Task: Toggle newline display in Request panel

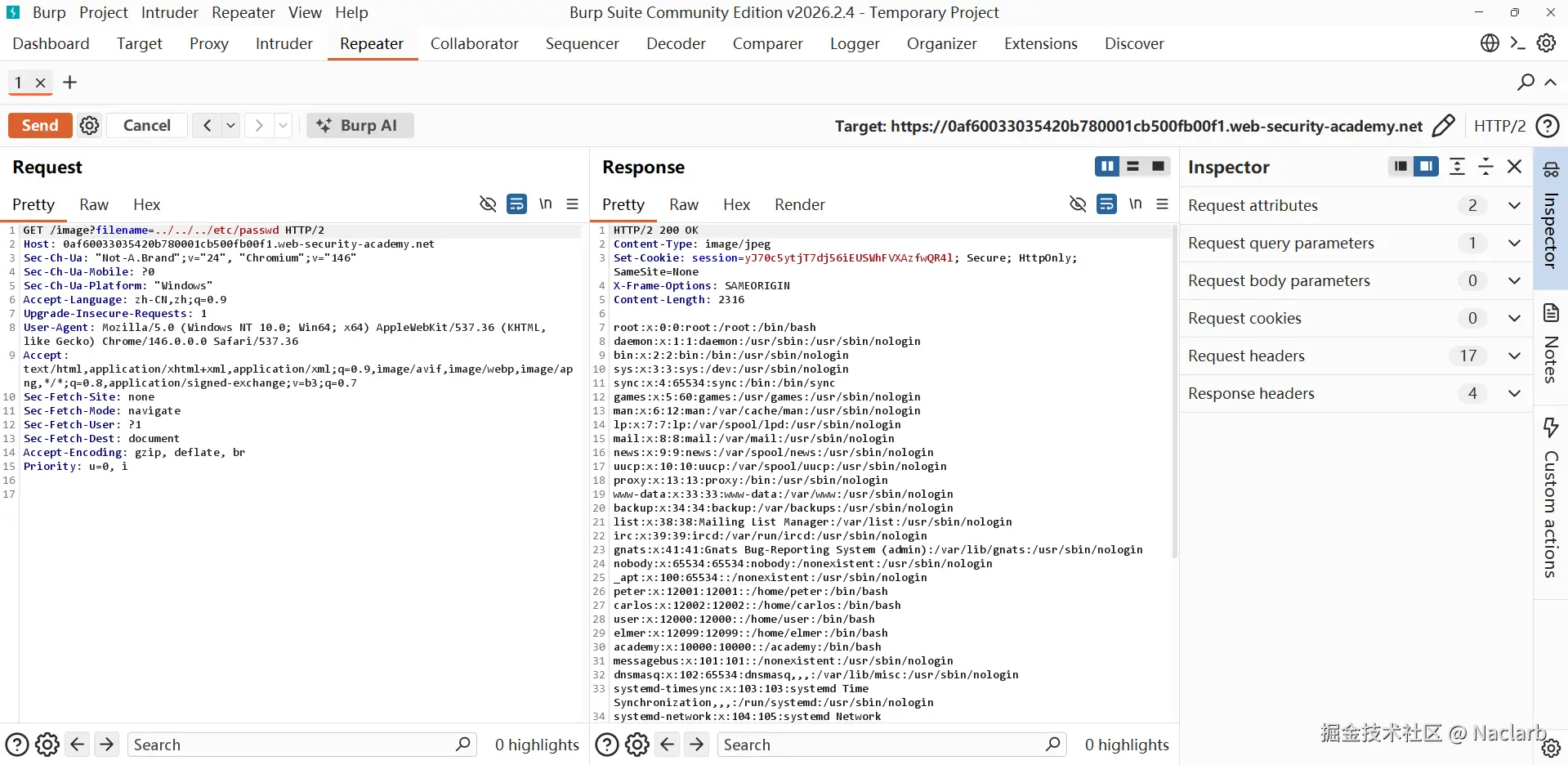Action: click(x=545, y=204)
